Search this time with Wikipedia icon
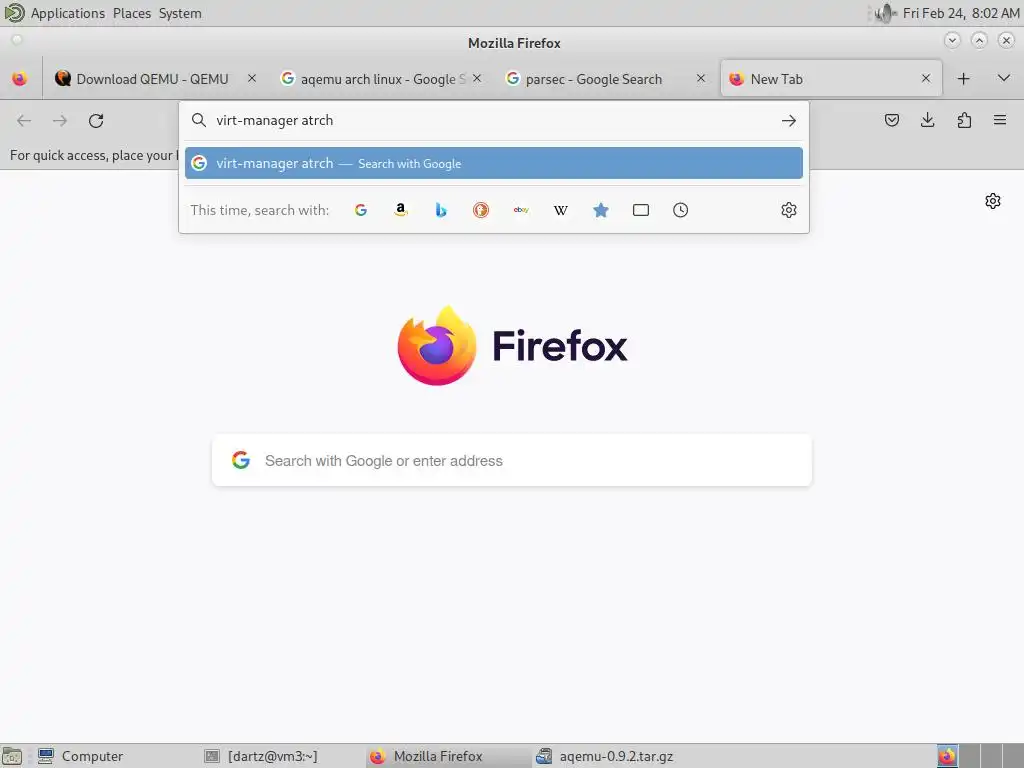Screen dimensions: 1024x768 tap(561, 210)
